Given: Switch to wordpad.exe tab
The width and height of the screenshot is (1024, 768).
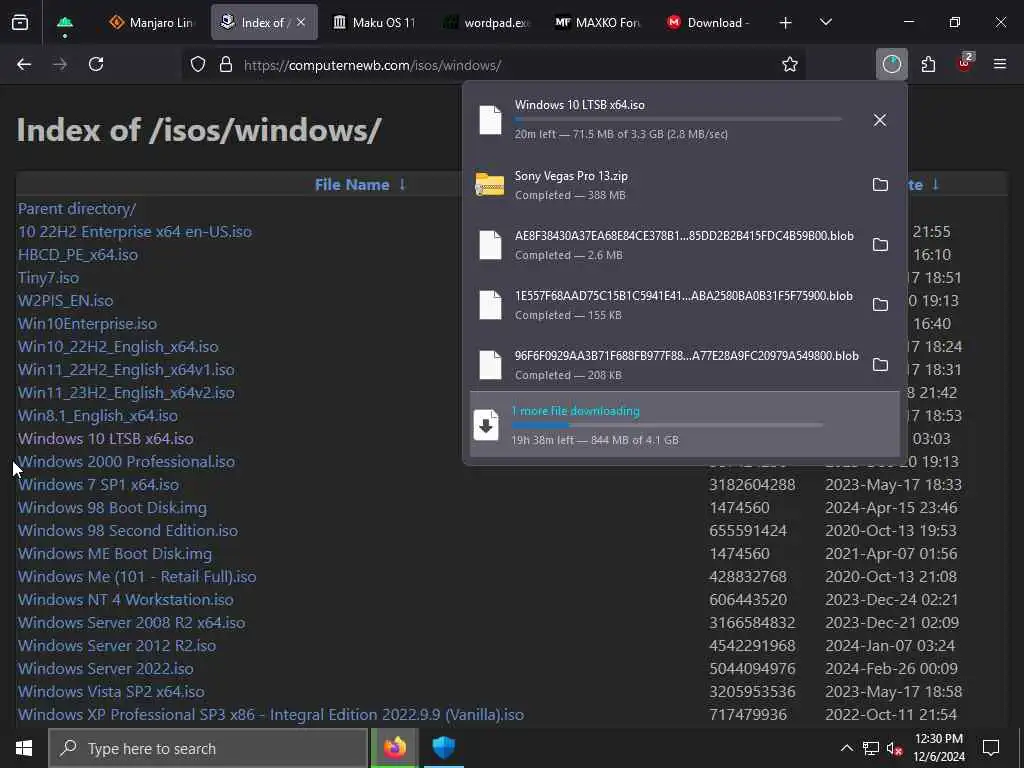Looking at the screenshot, I should click(486, 23).
